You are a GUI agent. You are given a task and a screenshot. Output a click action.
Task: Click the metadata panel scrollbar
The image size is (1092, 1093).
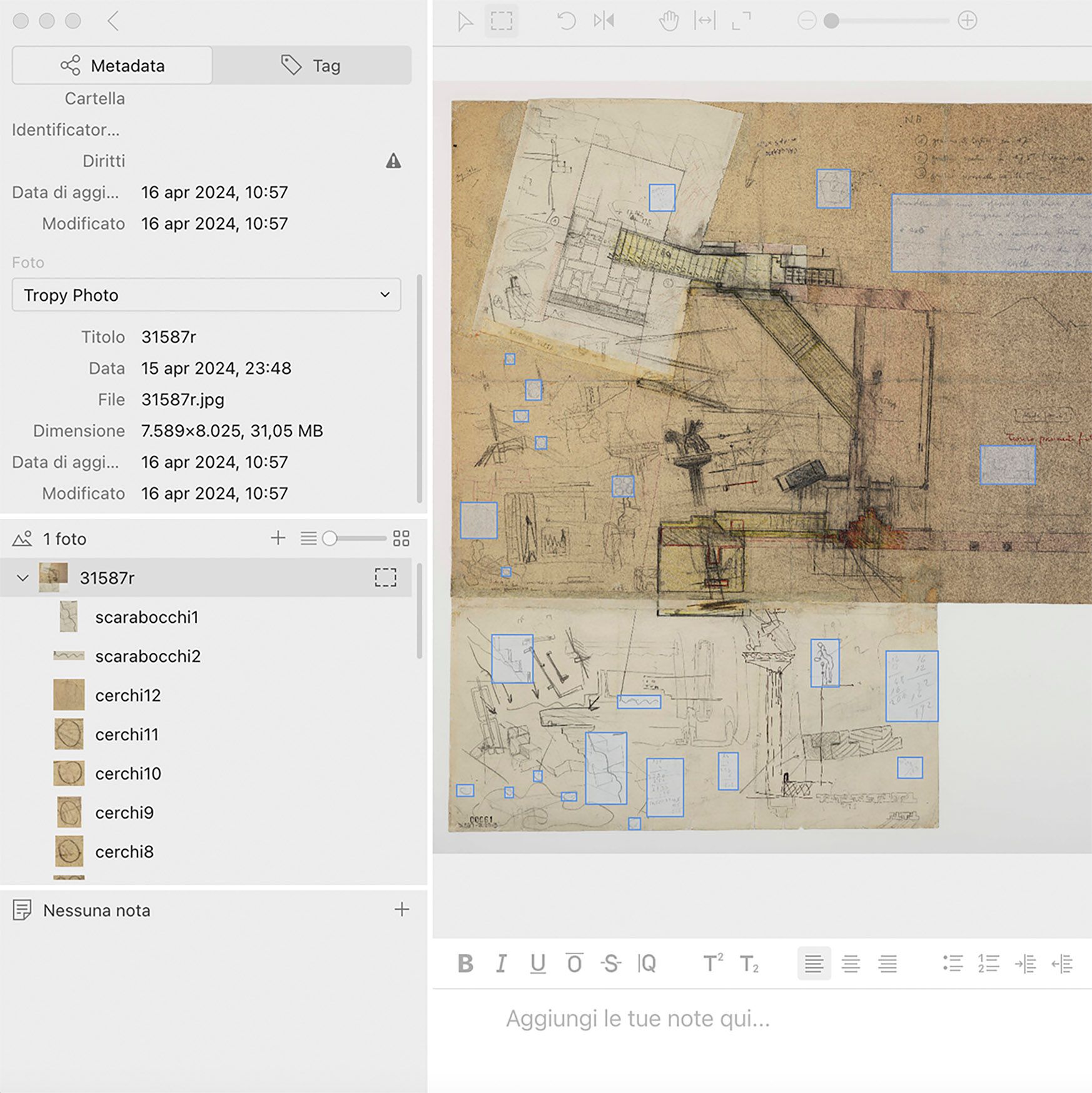[x=420, y=389]
